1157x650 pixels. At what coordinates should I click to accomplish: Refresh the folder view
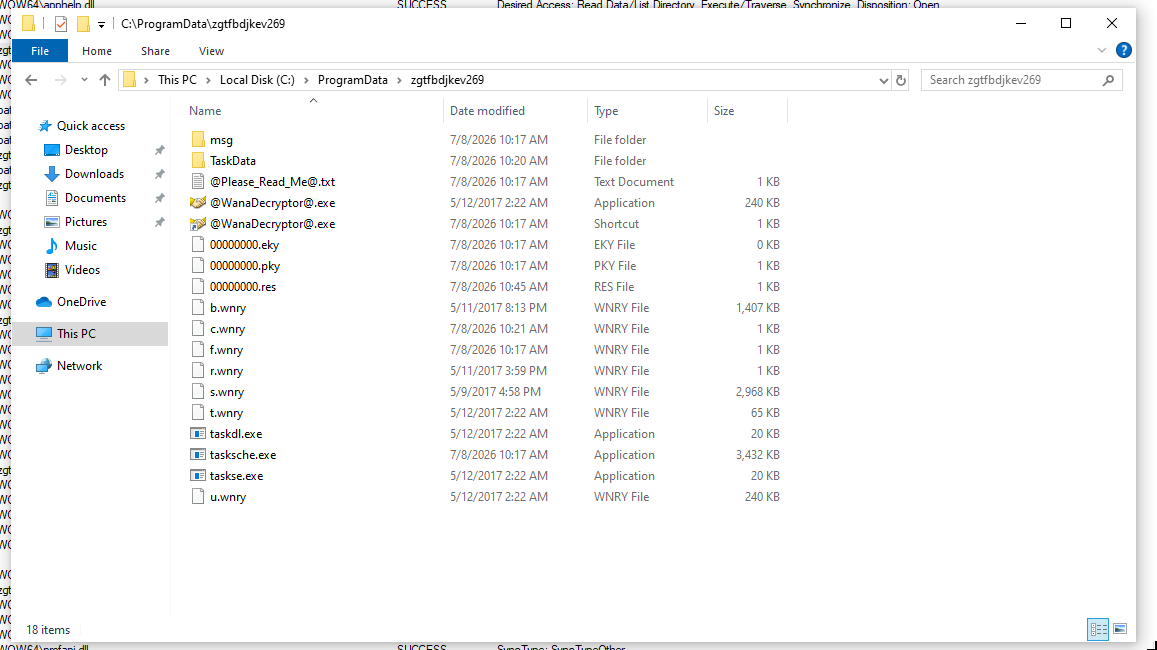pyautogui.click(x=901, y=80)
